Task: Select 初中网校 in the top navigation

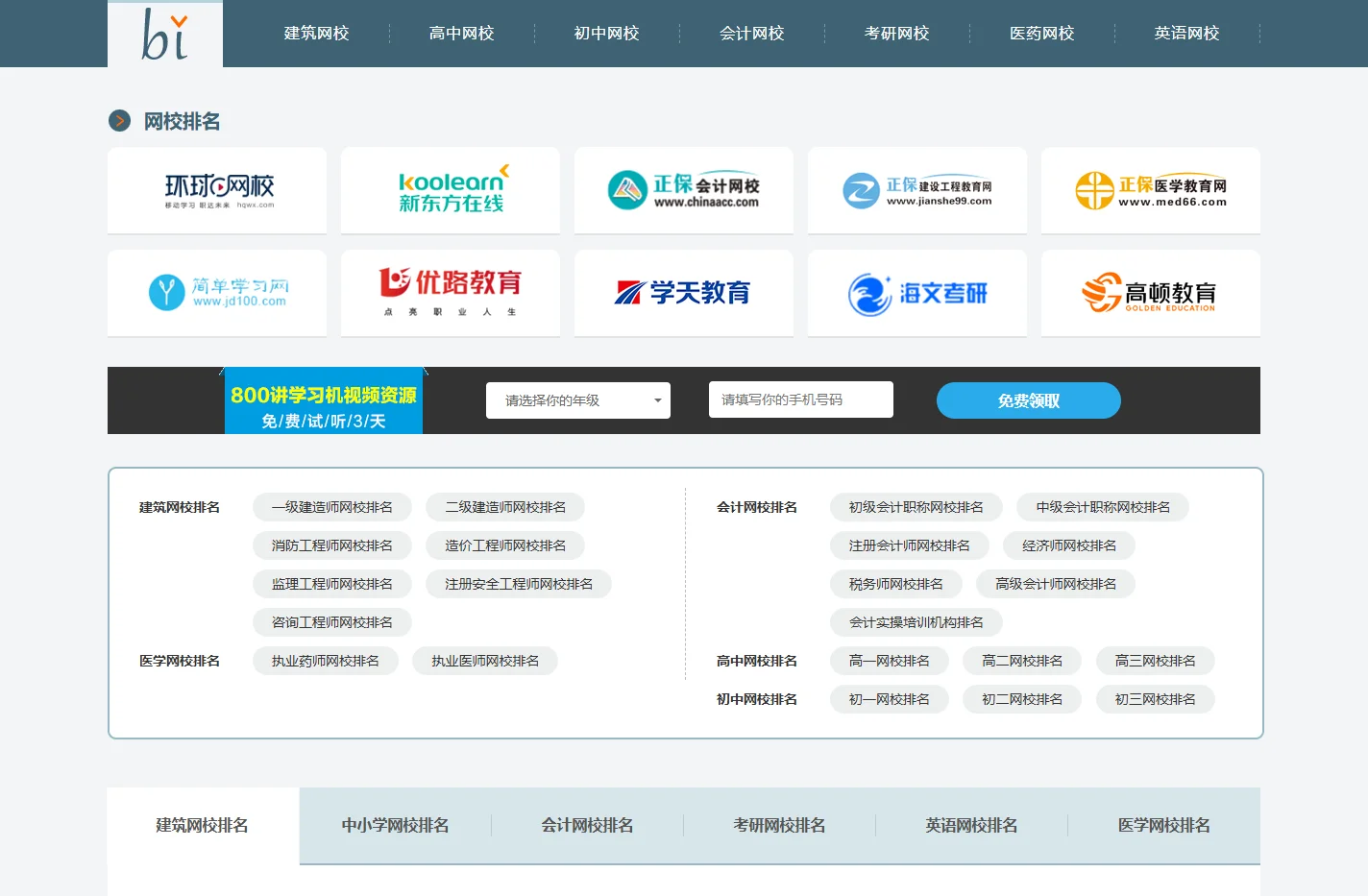Action: 607,34
